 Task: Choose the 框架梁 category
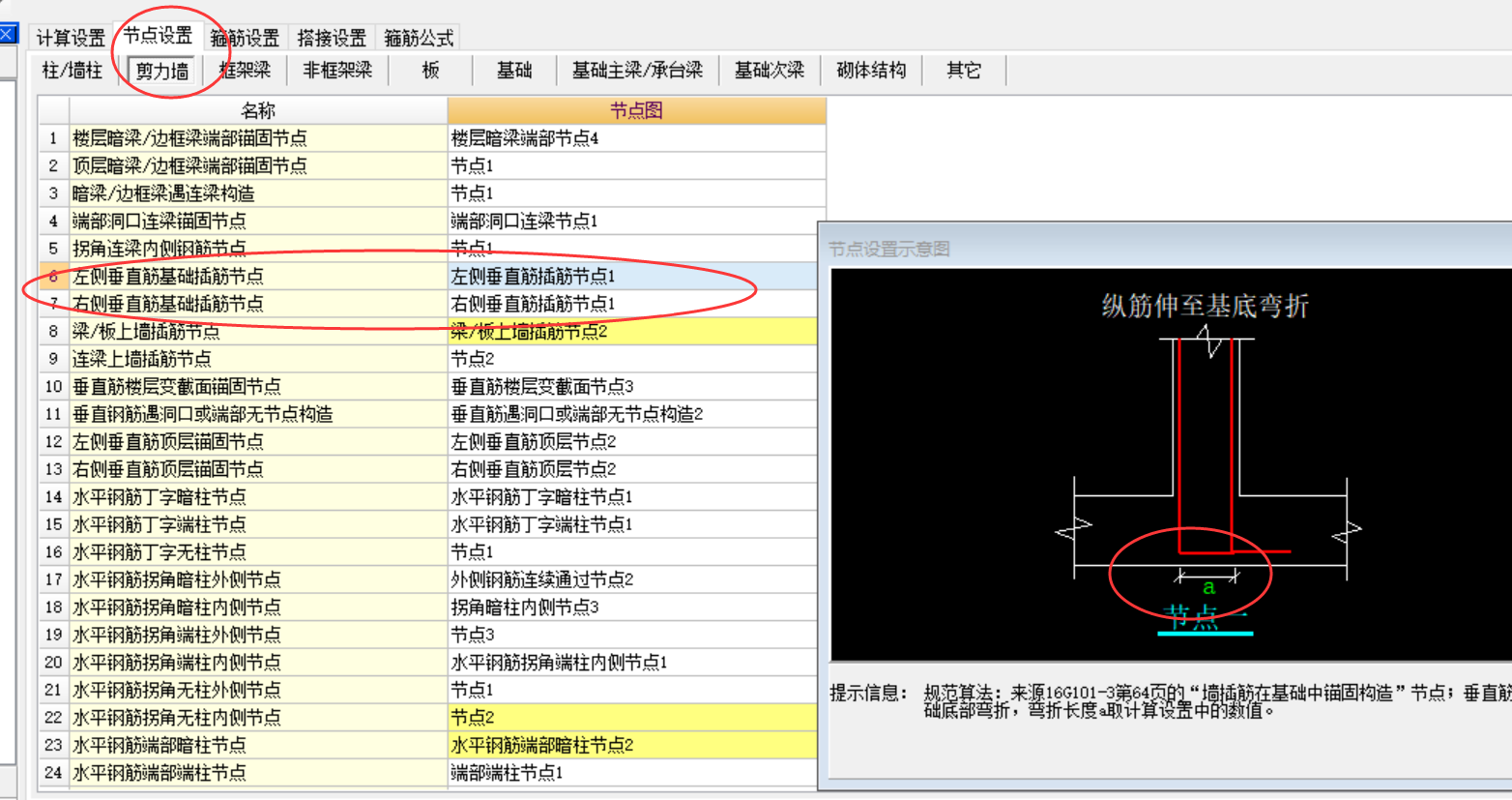point(245,71)
